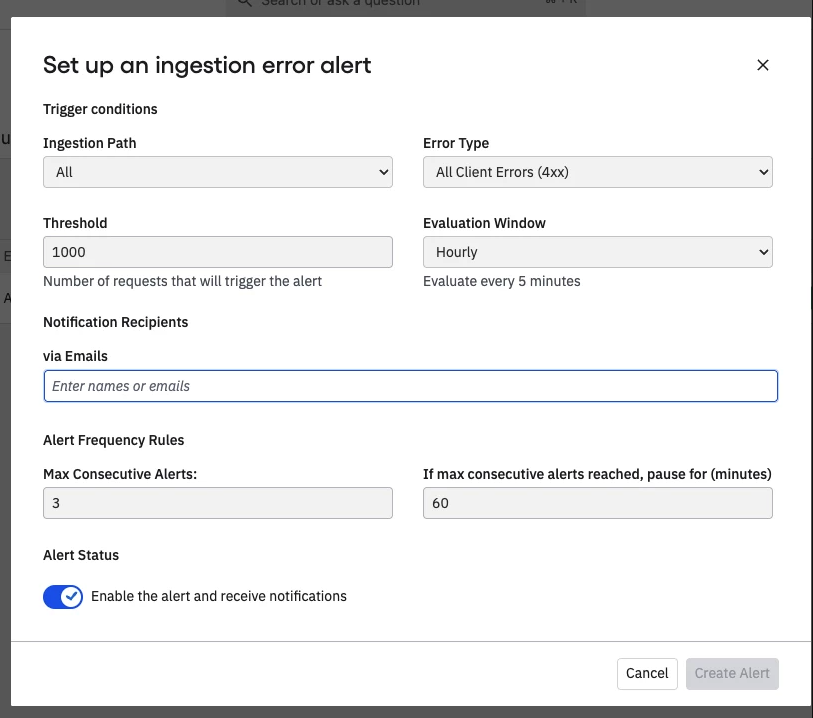The width and height of the screenshot is (813, 718).
Task: Expand the Error Type dropdown
Action: [x=598, y=172]
